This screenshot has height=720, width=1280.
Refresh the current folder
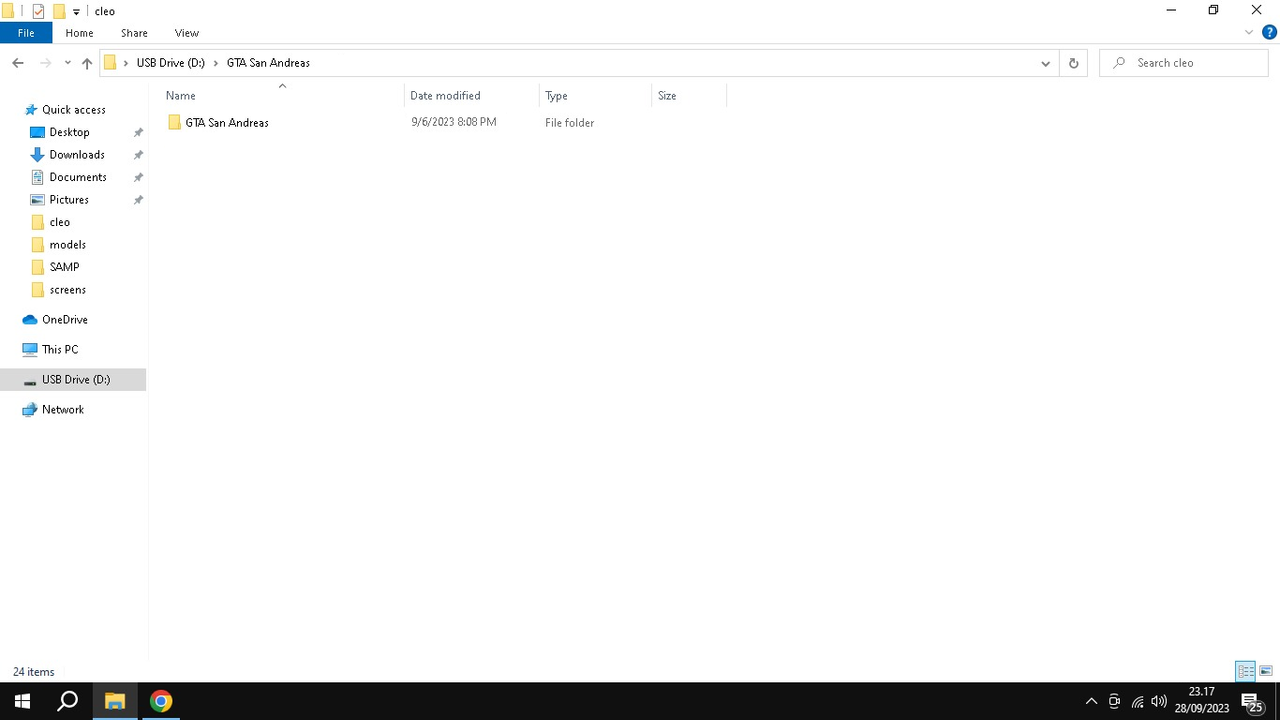(1073, 63)
